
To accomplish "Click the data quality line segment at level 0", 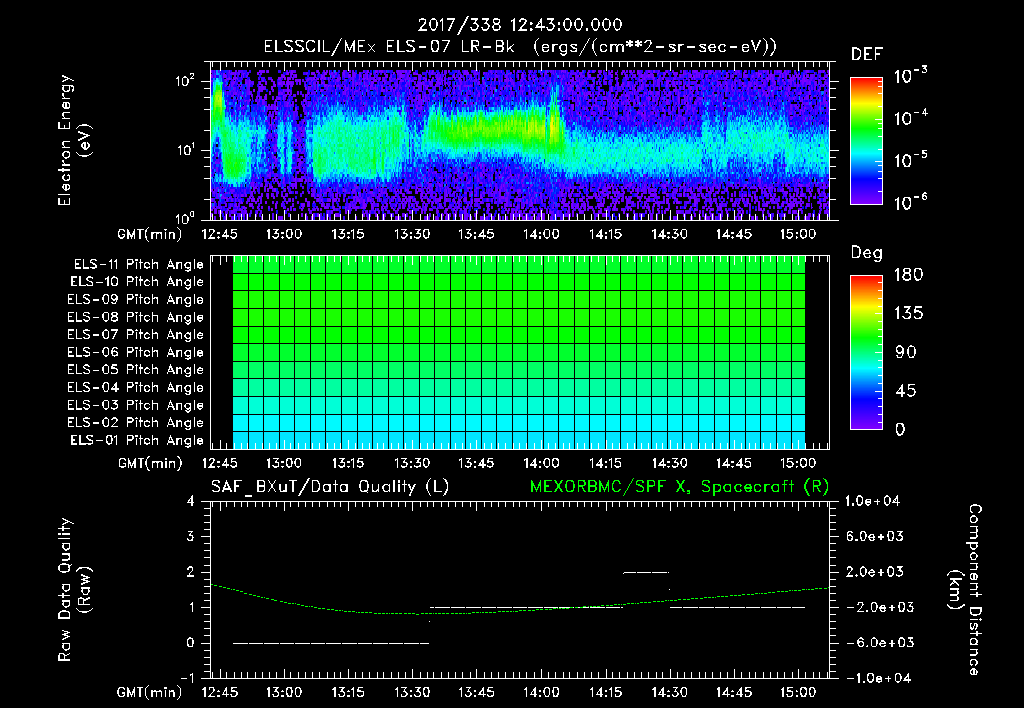I will pyautogui.click(x=331, y=643).
